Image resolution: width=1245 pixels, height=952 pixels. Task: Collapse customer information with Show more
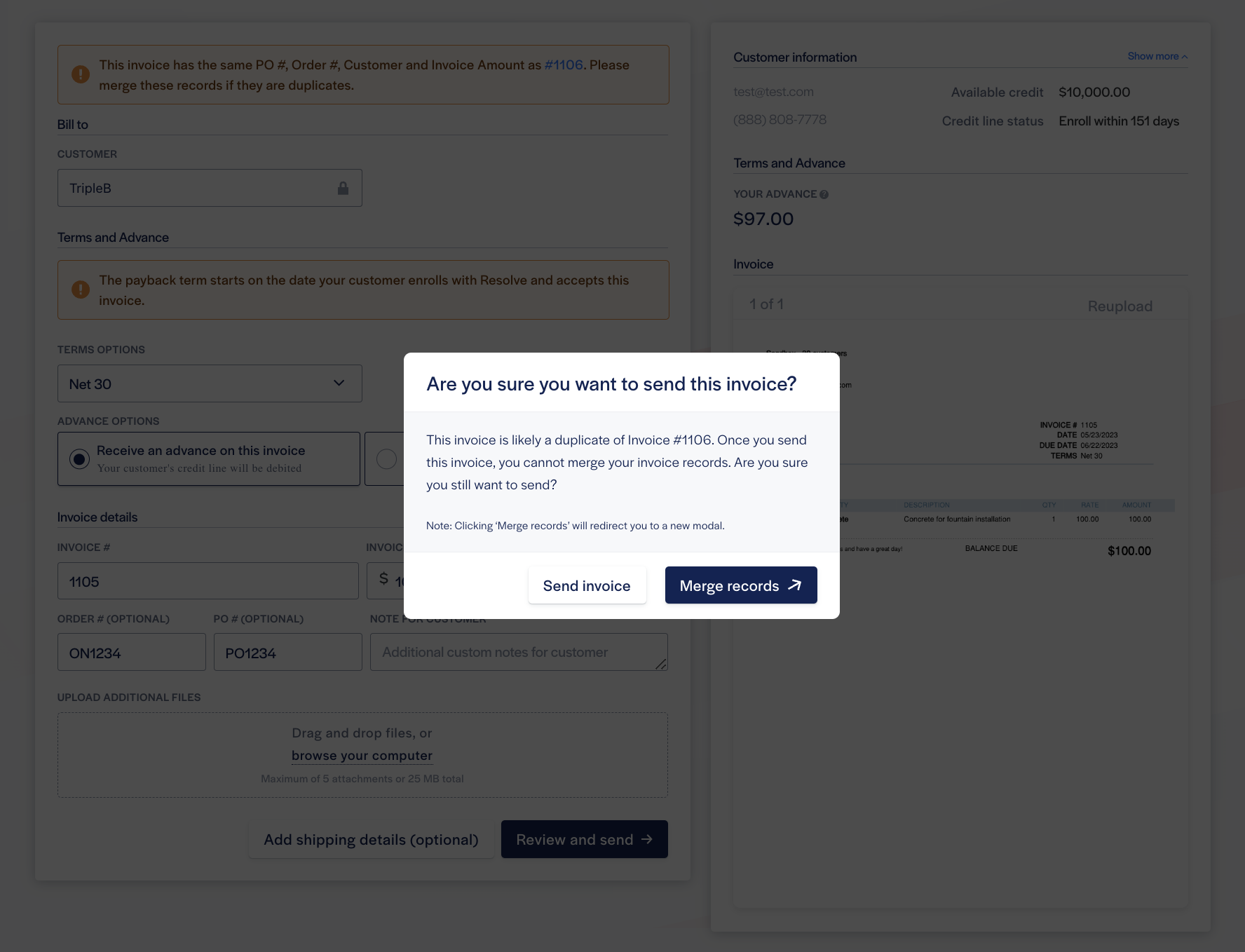tap(1157, 56)
